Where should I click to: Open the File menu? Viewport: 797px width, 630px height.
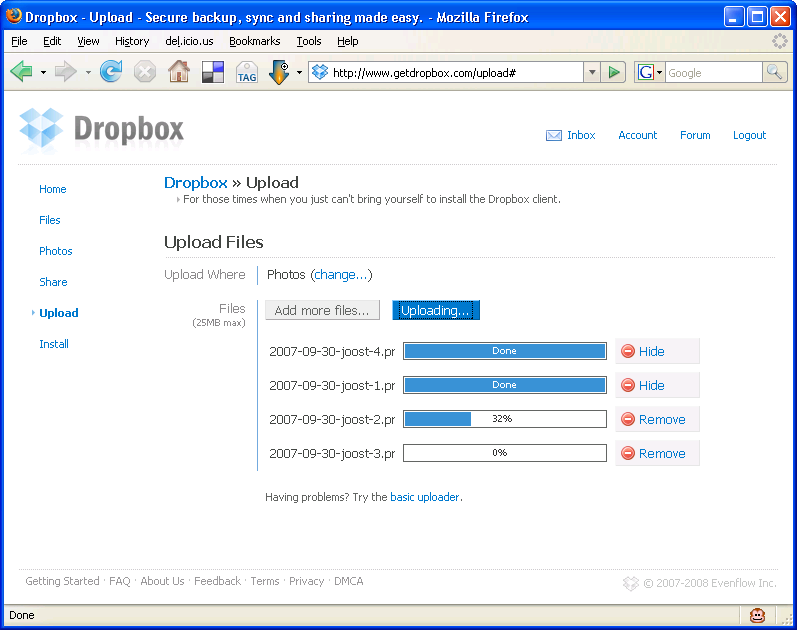(19, 41)
